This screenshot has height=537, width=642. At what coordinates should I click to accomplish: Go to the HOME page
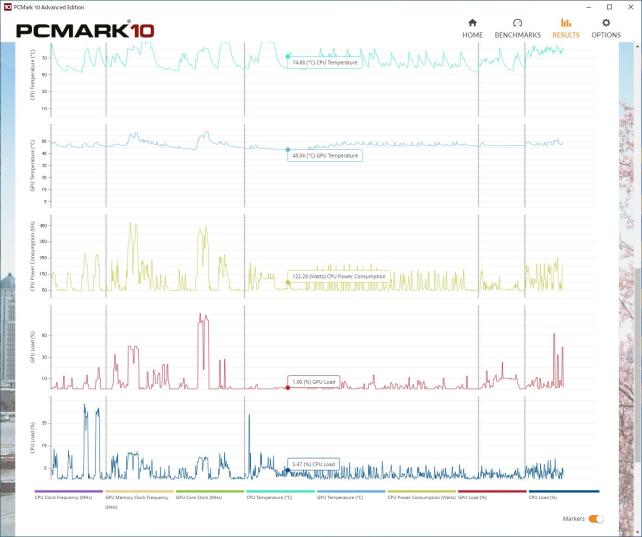click(x=472, y=28)
